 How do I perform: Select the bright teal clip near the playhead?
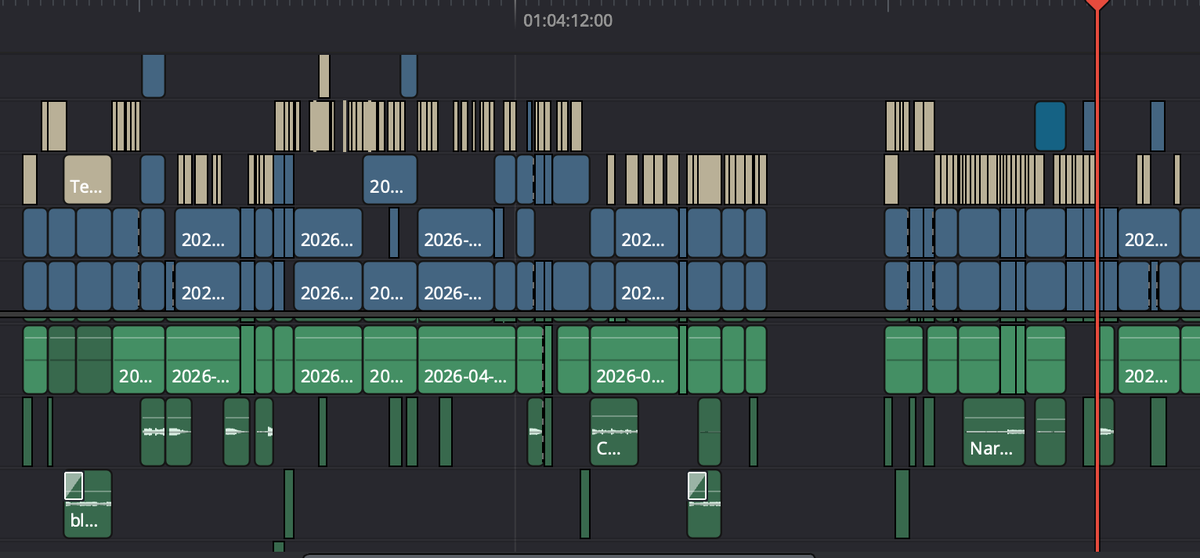pyautogui.click(x=1050, y=126)
